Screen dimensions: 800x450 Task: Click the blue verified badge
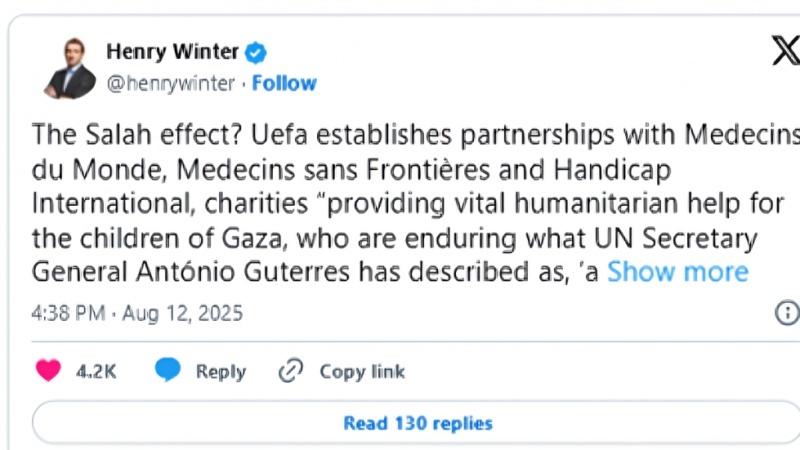click(256, 52)
